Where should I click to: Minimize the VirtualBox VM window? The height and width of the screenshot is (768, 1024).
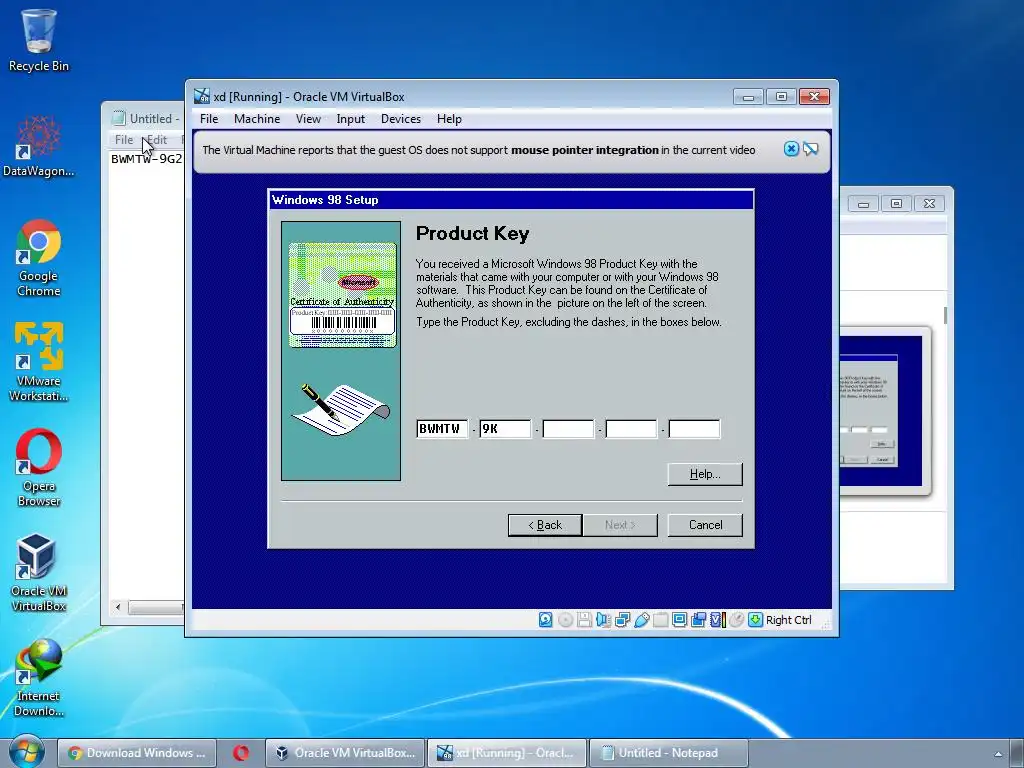[748, 97]
